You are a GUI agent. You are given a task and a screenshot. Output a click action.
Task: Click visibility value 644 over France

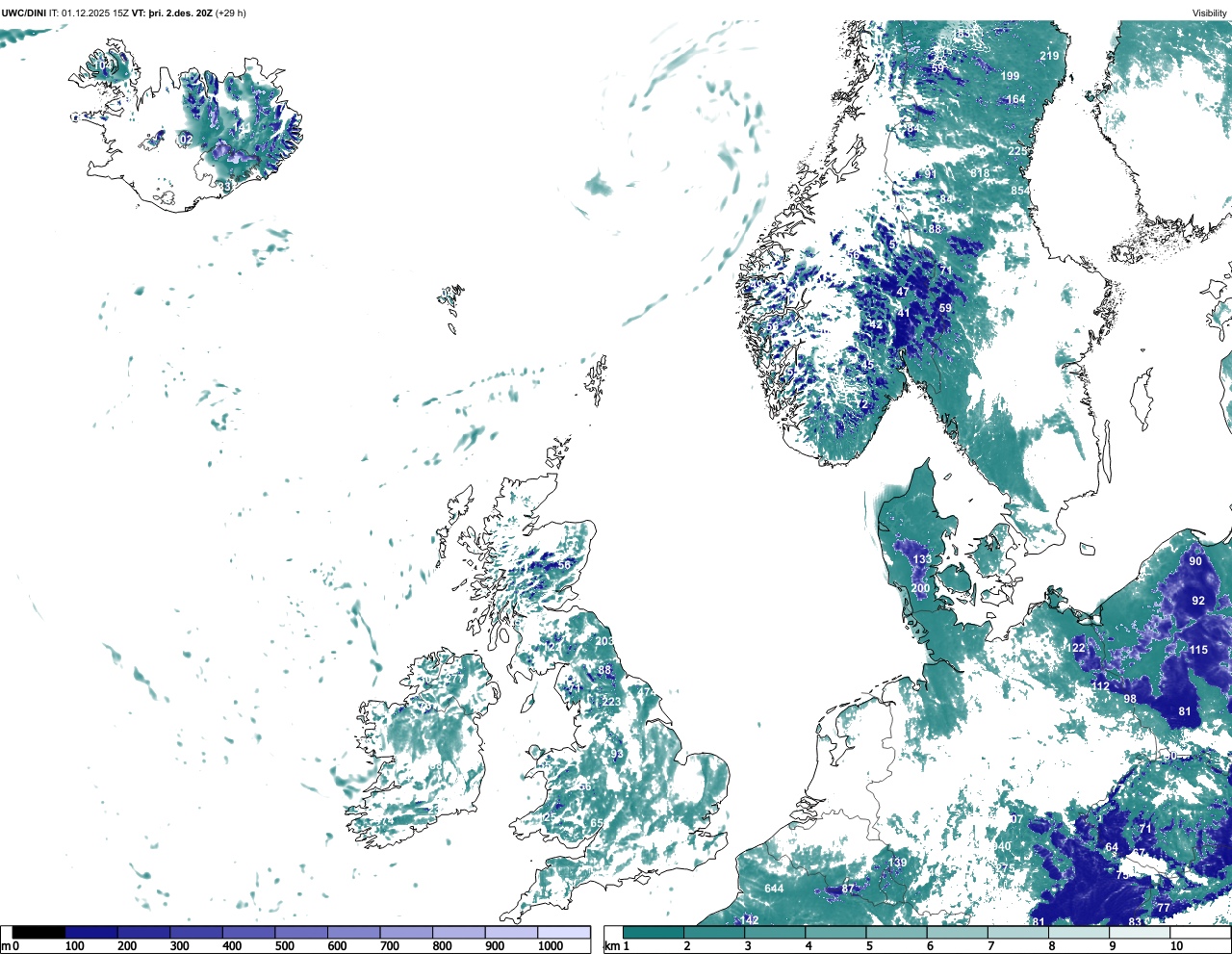774,889
